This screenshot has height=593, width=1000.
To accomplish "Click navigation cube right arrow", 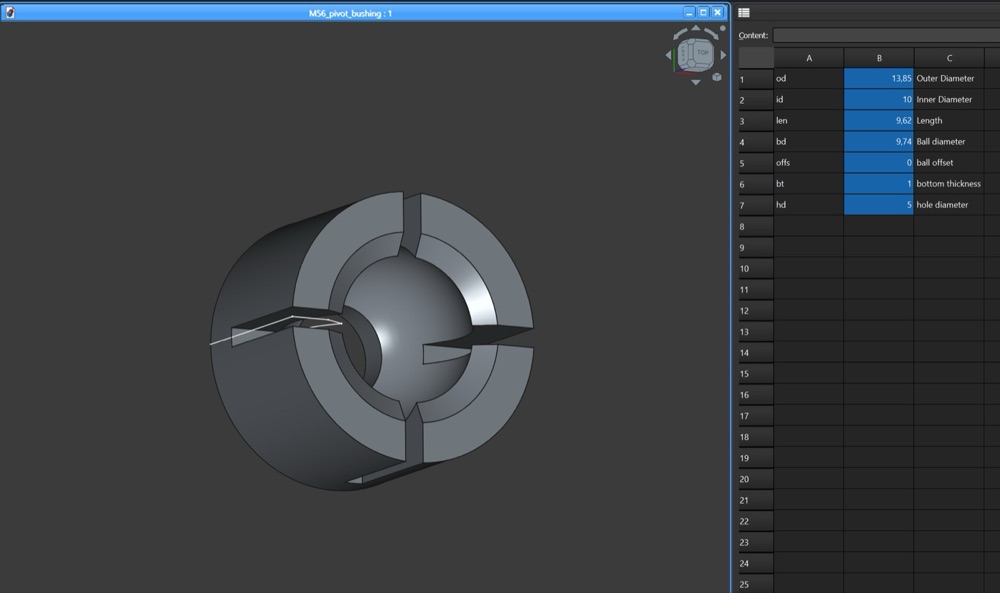I will [723, 55].
